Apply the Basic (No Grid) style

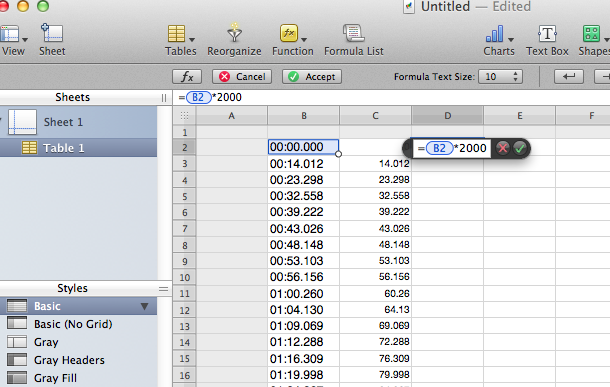[x=79, y=324]
